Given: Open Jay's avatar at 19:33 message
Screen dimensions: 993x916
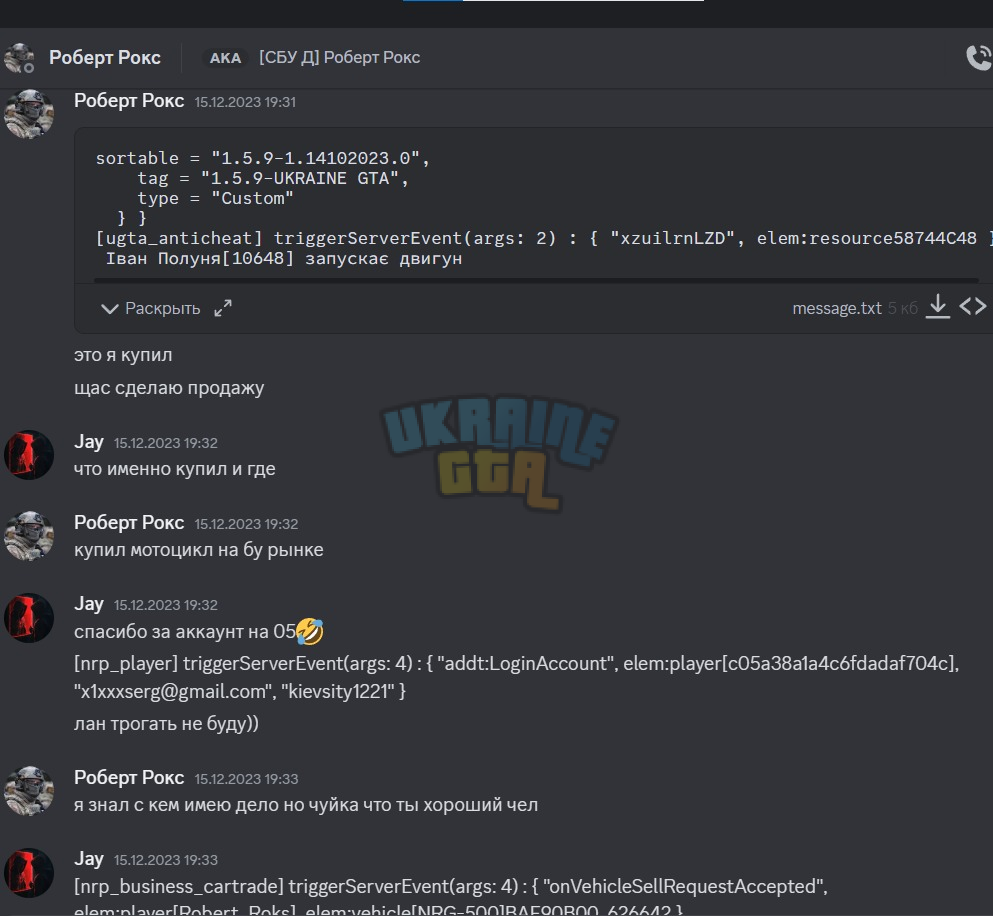Looking at the screenshot, I should coord(28,872).
